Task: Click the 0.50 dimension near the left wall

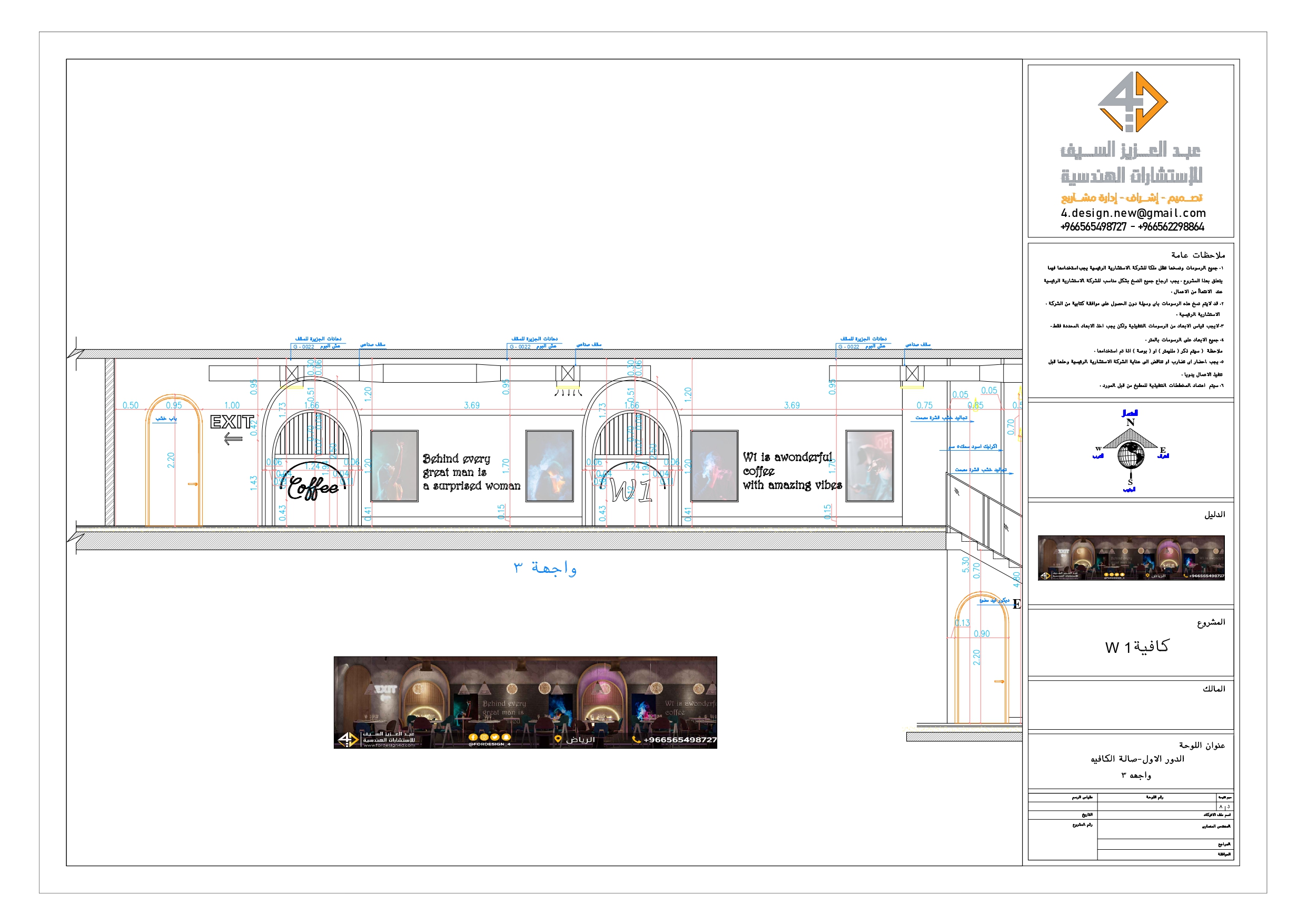Action: coord(131,405)
